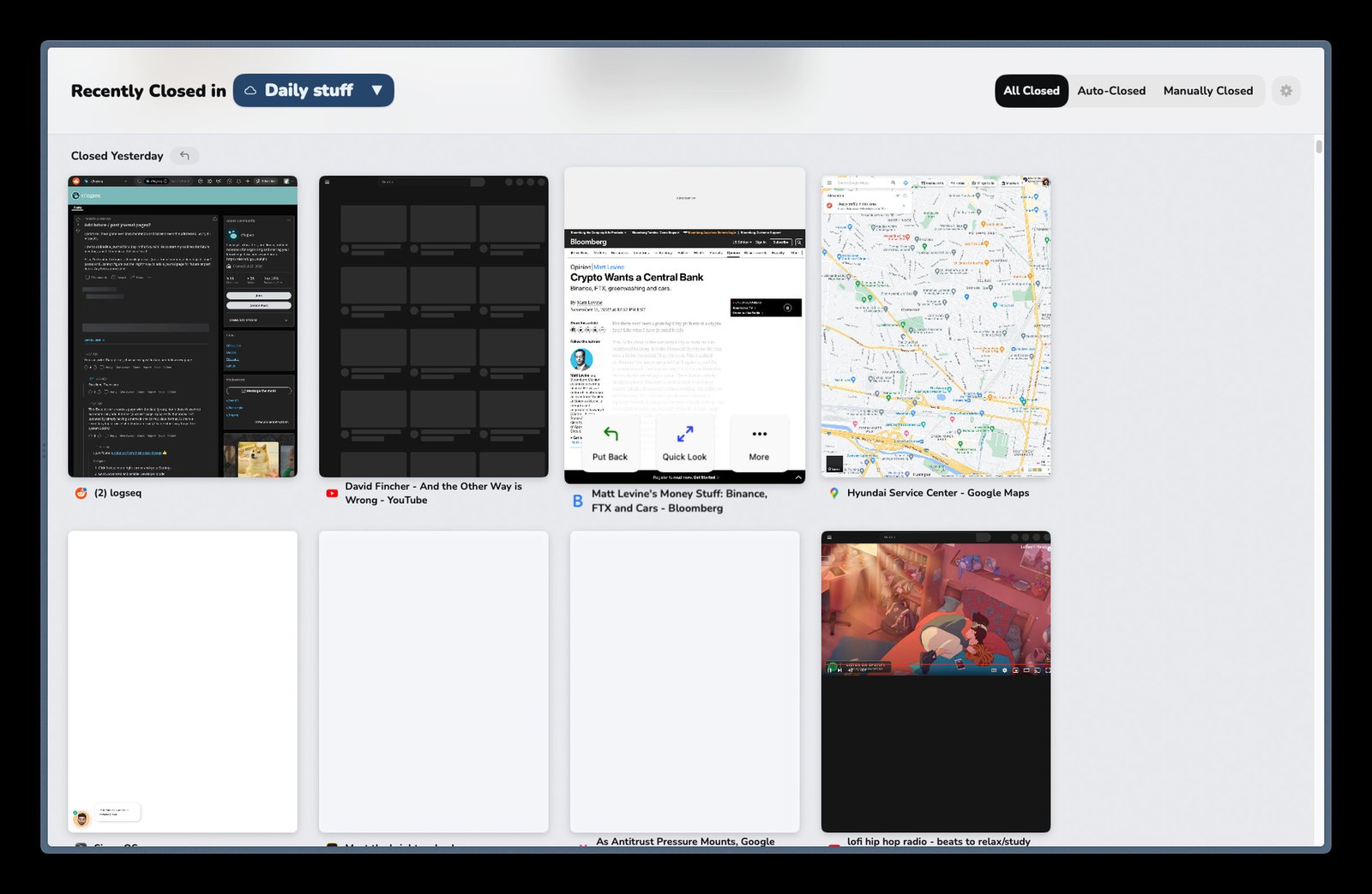The width and height of the screenshot is (1372, 894).
Task: Click the Put Back arrow icon
Action: (610, 435)
